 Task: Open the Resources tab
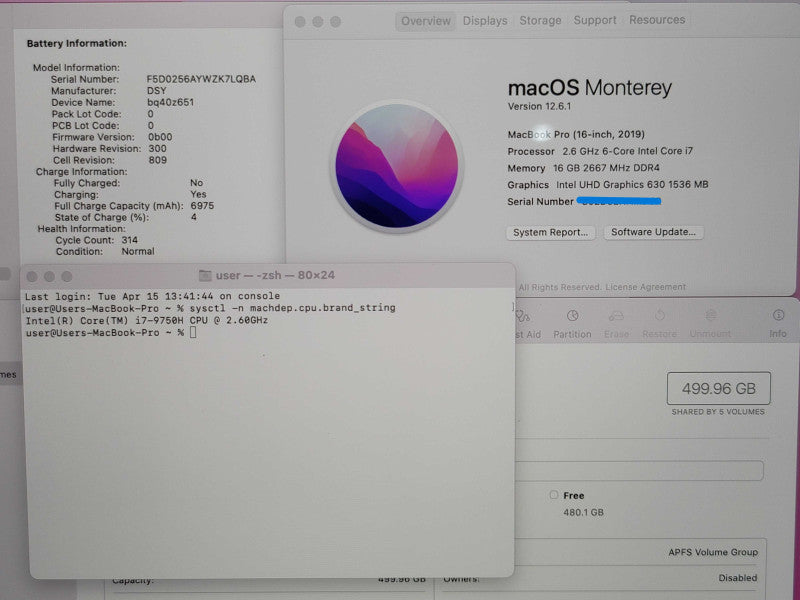[657, 19]
